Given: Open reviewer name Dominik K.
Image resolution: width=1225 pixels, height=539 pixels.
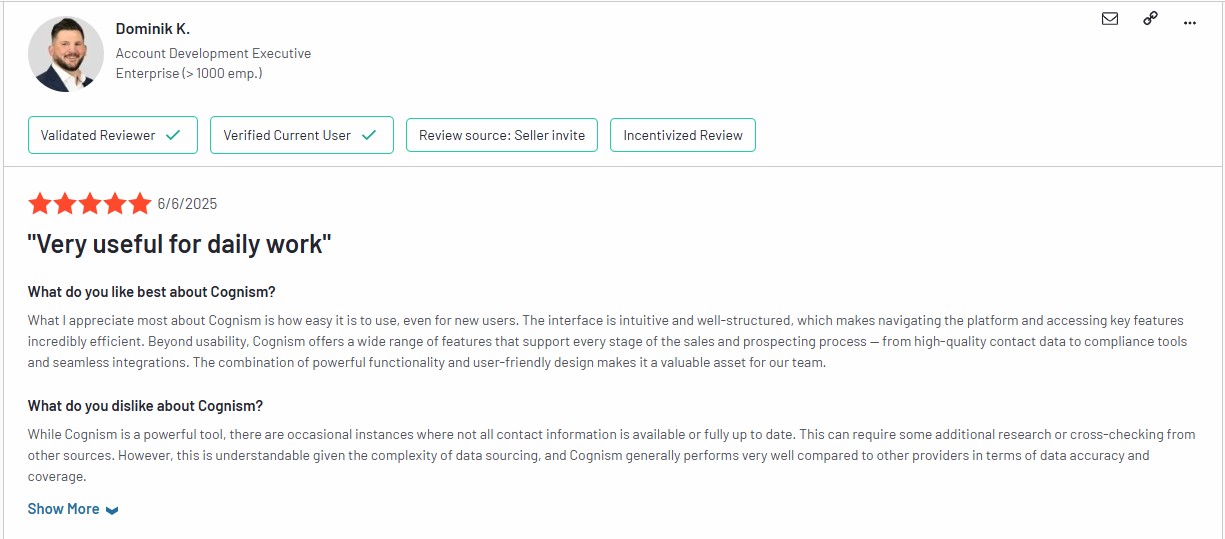Looking at the screenshot, I should [x=153, y=29].
